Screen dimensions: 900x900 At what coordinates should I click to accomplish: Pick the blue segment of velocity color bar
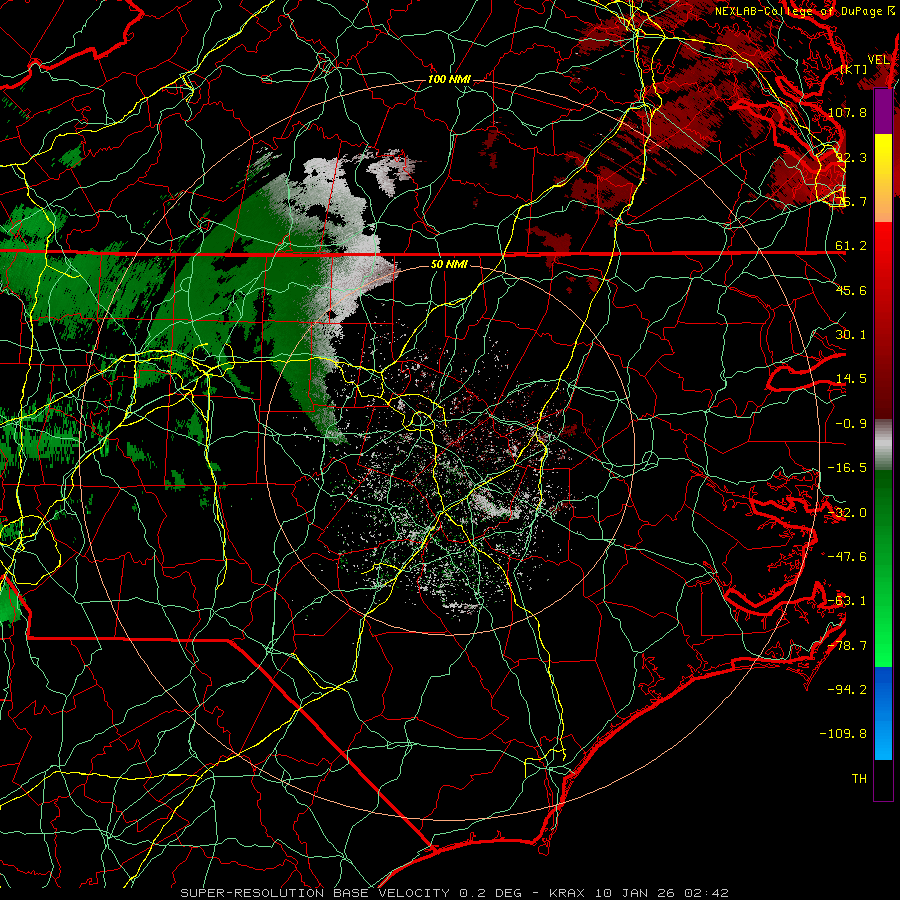(x=883, y=713)
